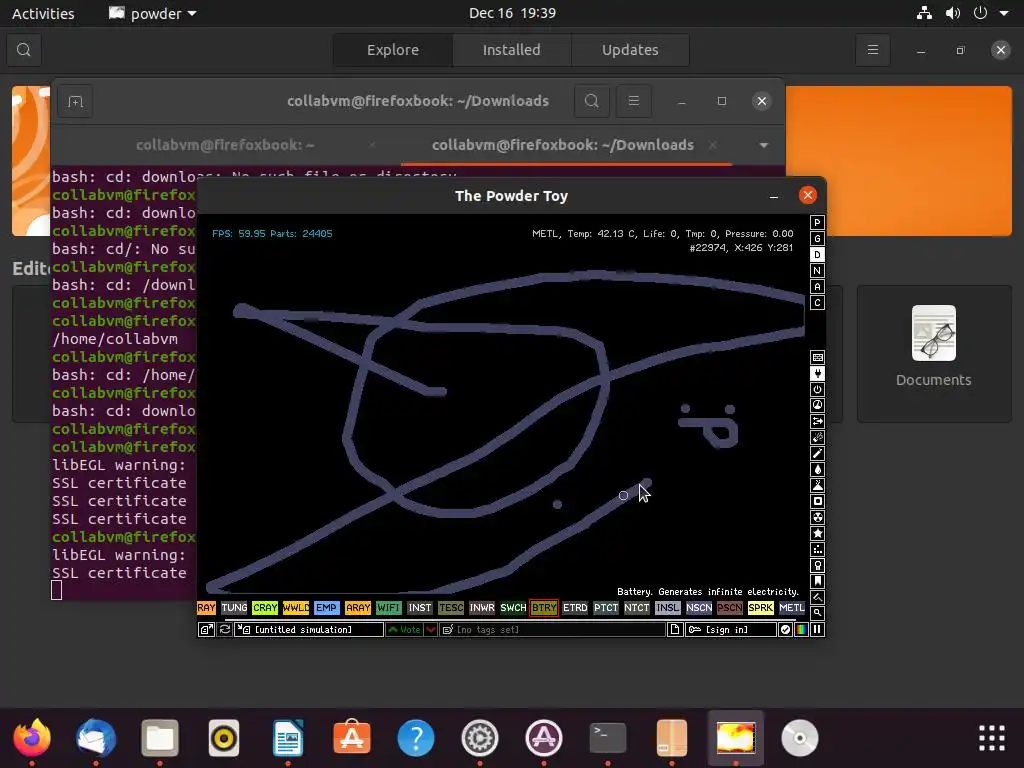Switch to the Installed tab

tap(511, 50)
